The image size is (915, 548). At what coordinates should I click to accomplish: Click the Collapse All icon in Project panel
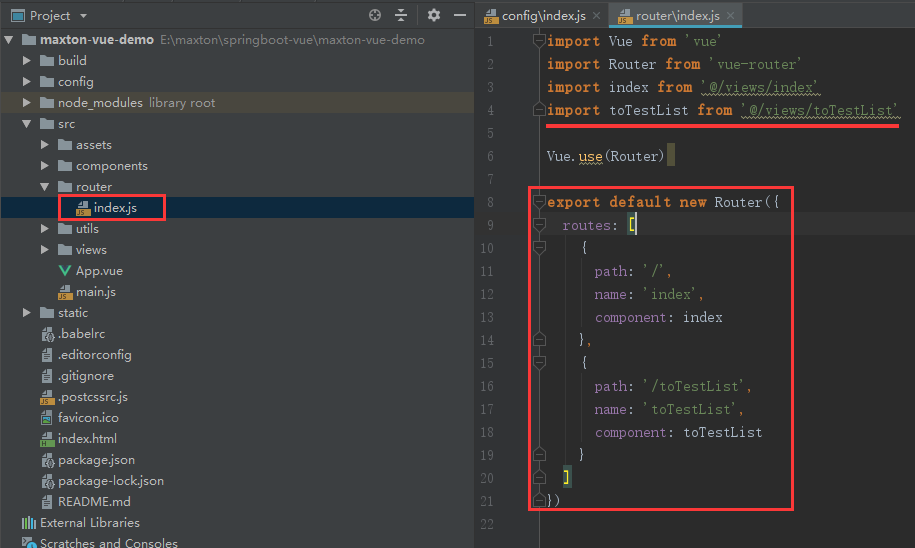(401, 16)
